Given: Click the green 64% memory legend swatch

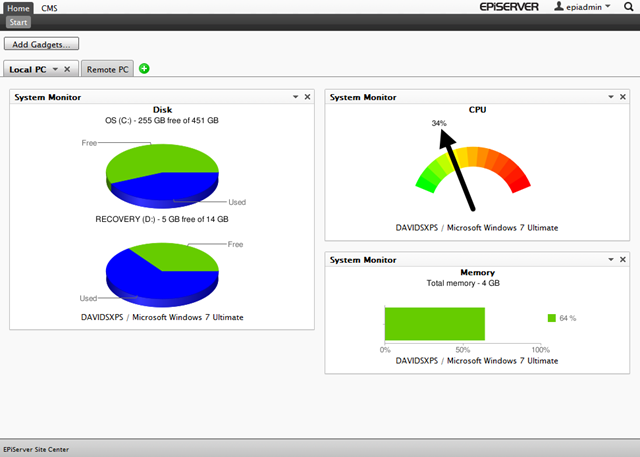Looking at the screenshot, I should [551, 318].
